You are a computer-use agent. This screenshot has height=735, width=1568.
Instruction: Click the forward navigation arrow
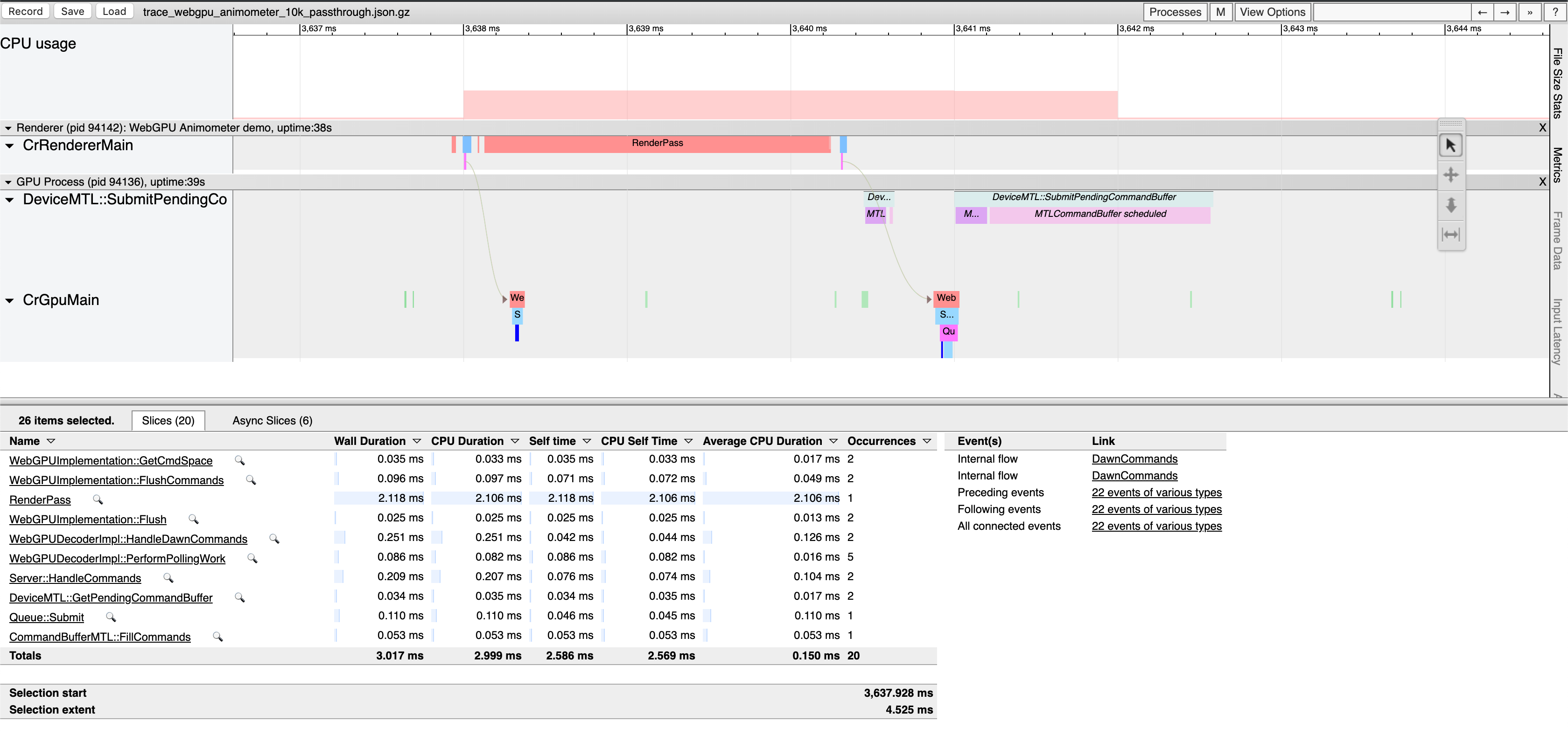(1505, 12)
